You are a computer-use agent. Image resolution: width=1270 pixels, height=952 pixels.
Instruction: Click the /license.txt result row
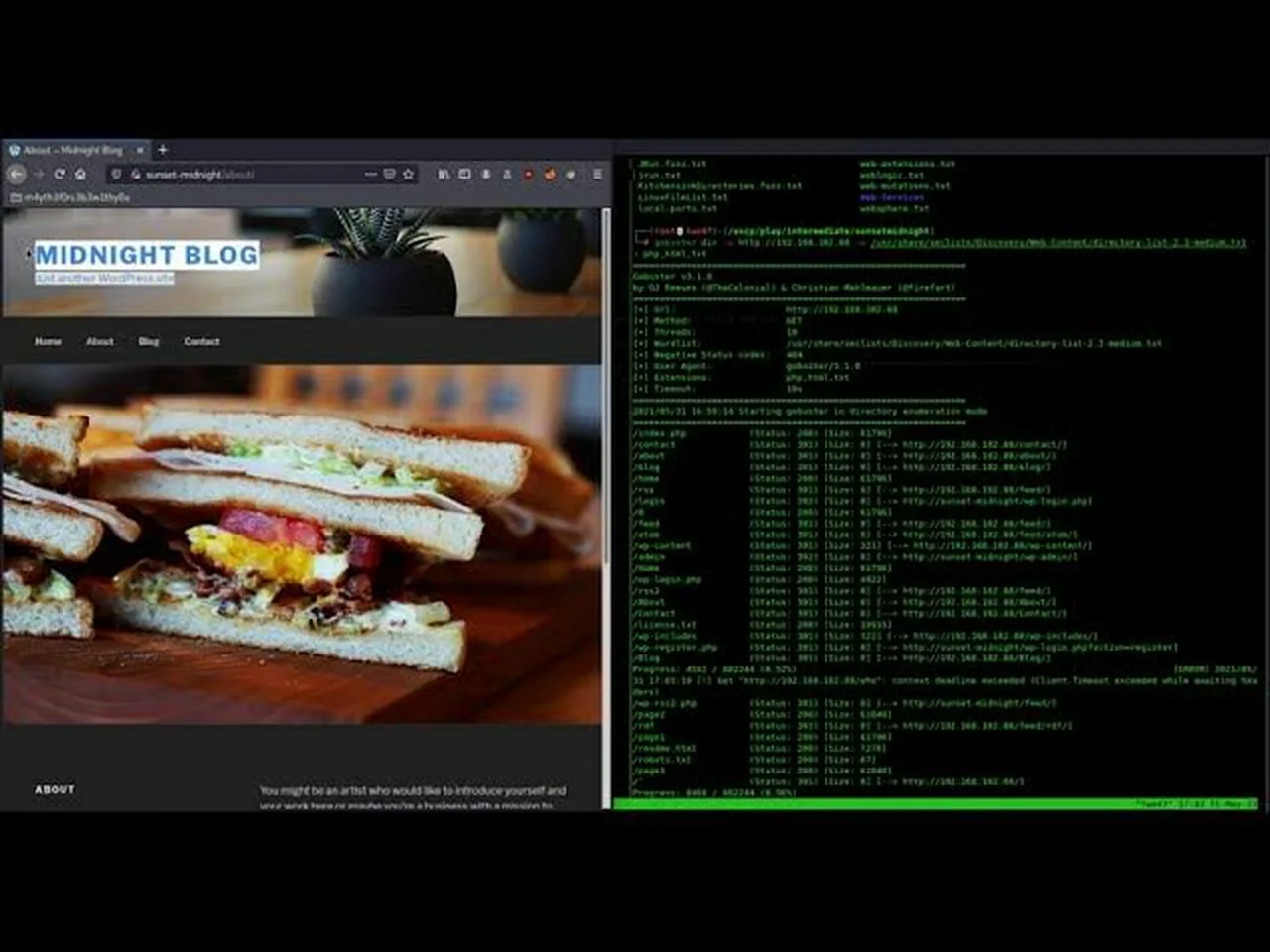pyautogui.click(x=762, y=625)
